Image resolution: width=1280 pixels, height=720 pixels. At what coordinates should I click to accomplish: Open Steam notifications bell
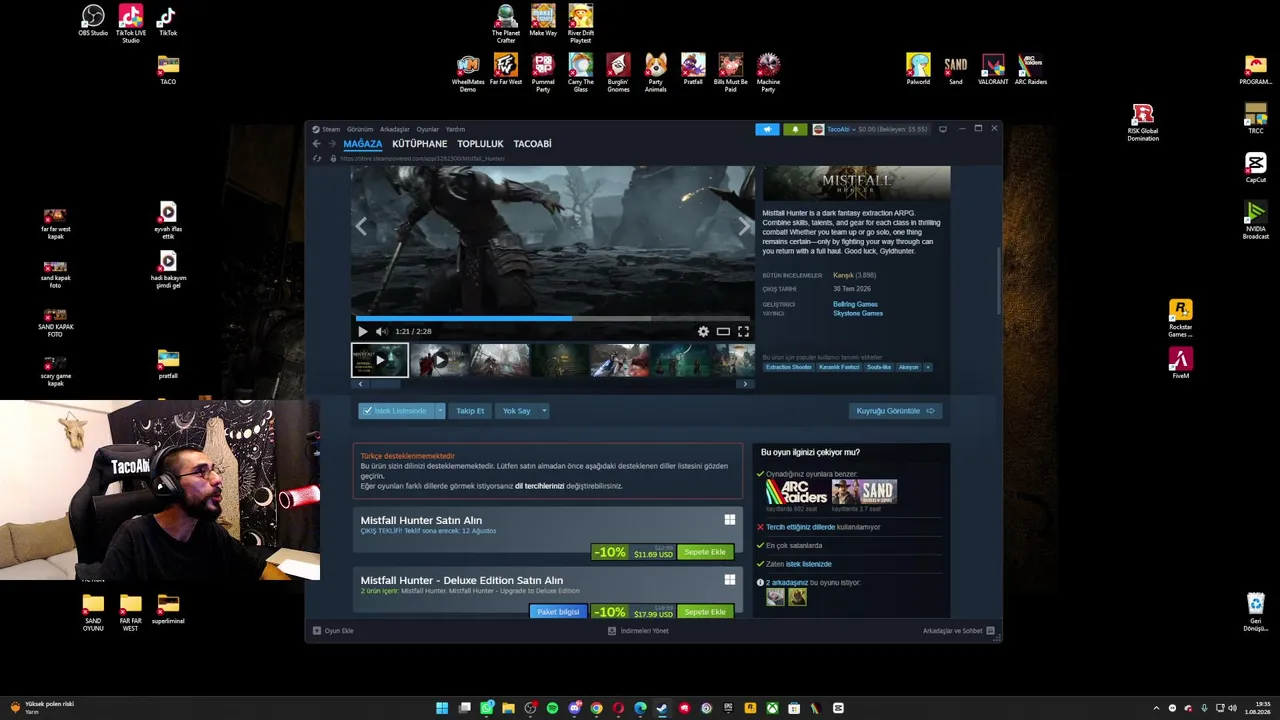pos(795,129)
